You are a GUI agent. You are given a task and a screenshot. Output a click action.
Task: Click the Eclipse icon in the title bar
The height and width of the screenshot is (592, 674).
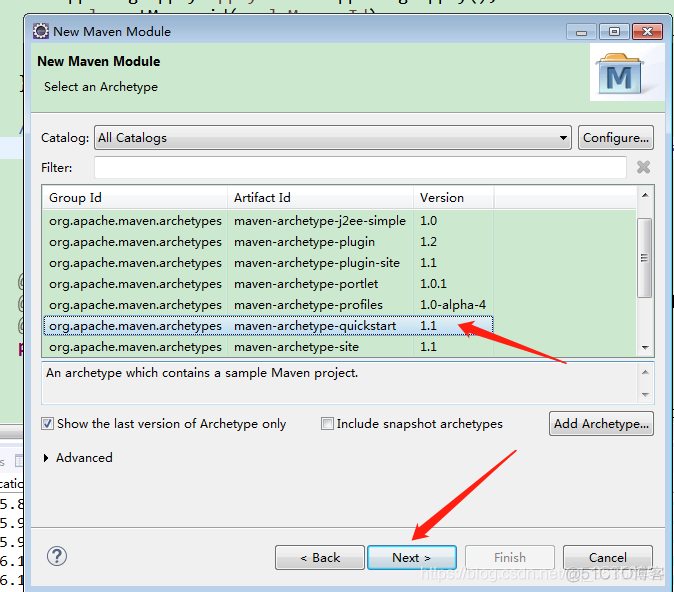41,31
